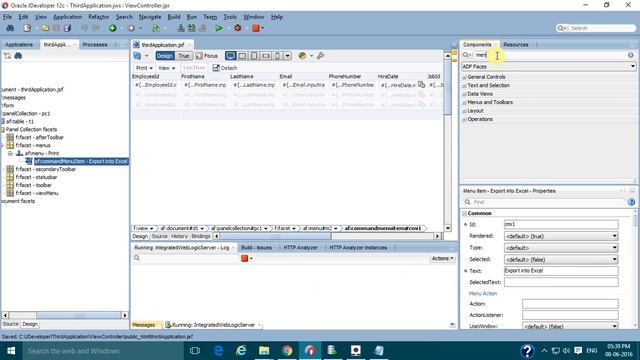Toggle the True button beside Design
The width and height of the screenshot is (640, 360).
(x=184, y=56)
